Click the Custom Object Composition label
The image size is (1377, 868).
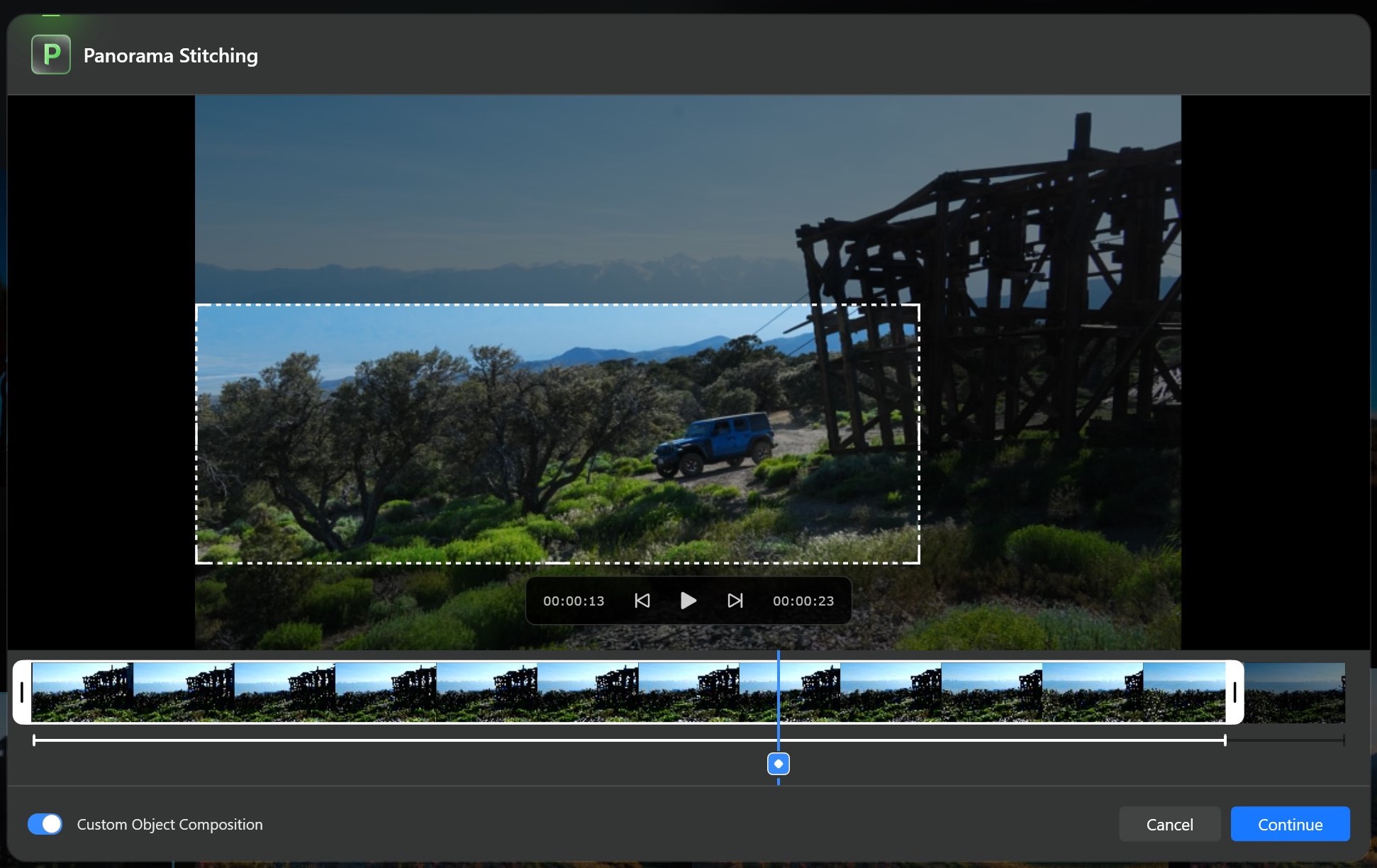(170, 824)
